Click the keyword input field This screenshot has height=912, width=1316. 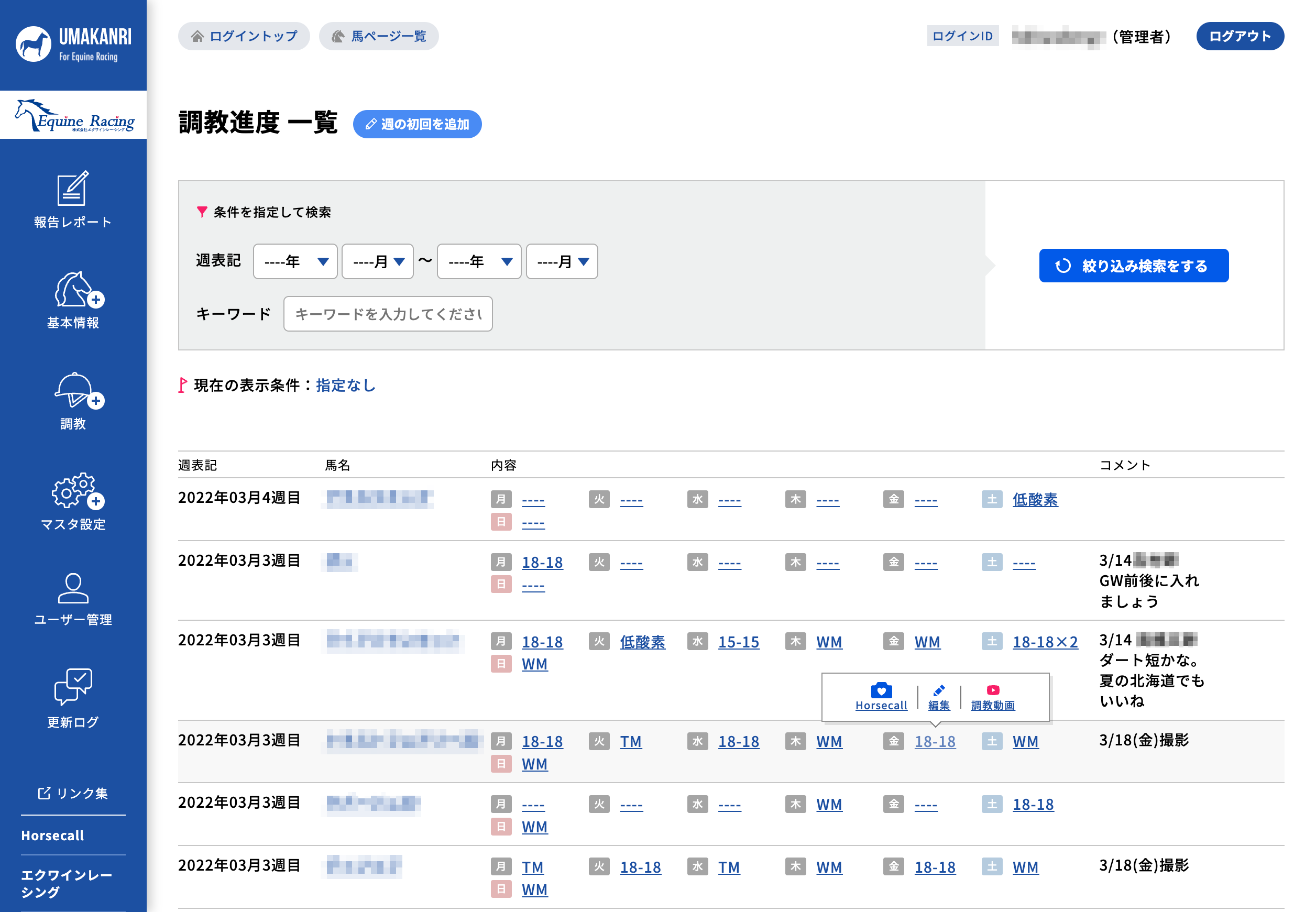[x=388, y=314]
